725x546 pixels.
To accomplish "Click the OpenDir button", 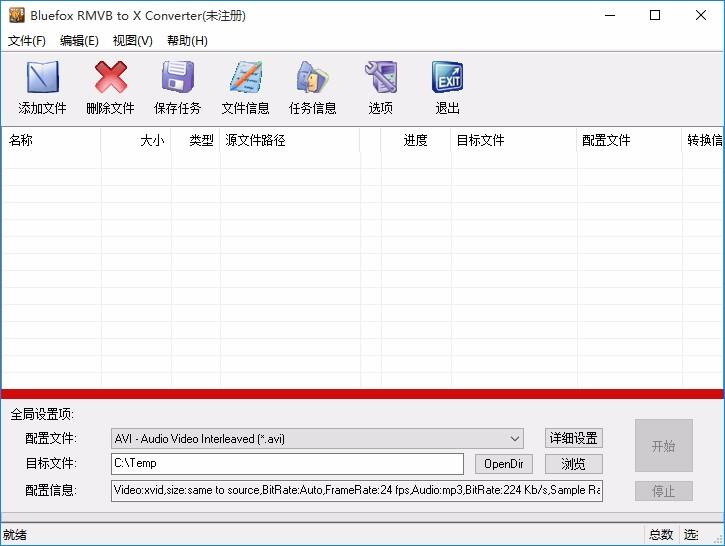I will click(x=504, y=464).
